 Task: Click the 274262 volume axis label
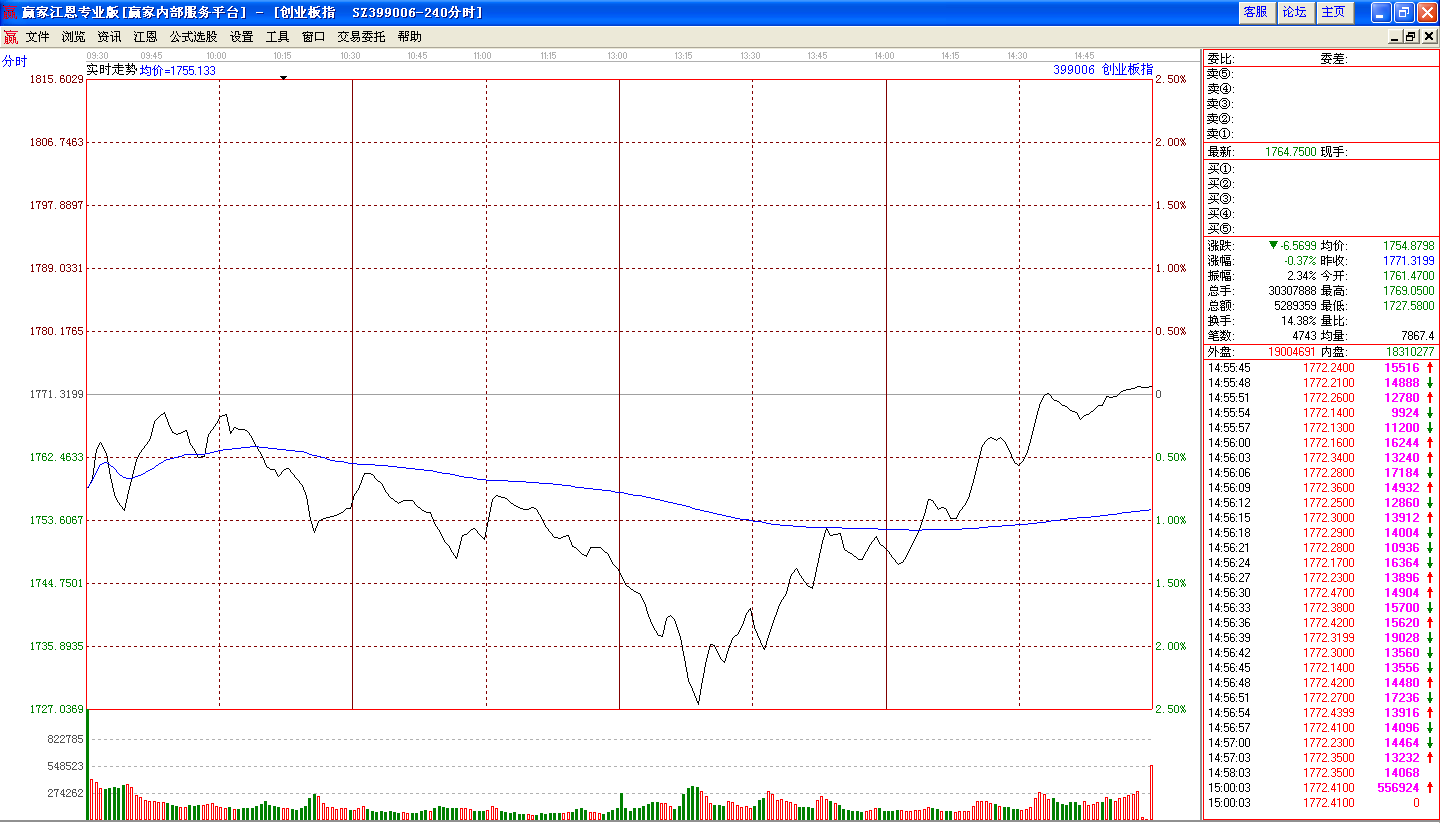pos(64,793)
